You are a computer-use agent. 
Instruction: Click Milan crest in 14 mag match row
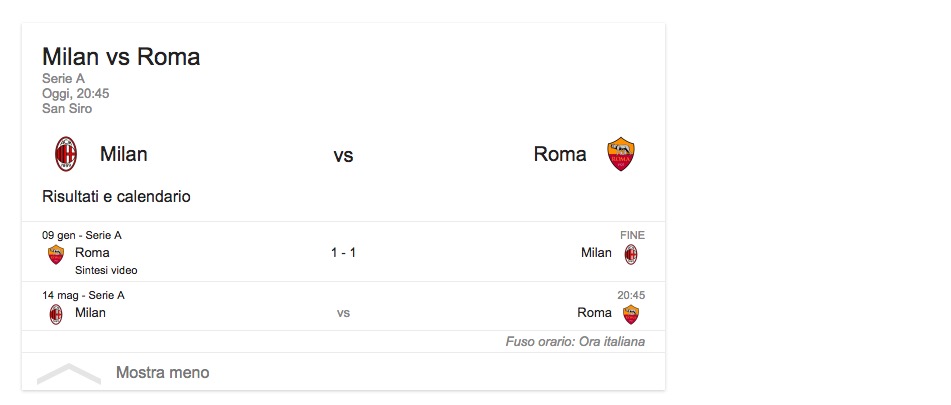(x=56, y=313)
